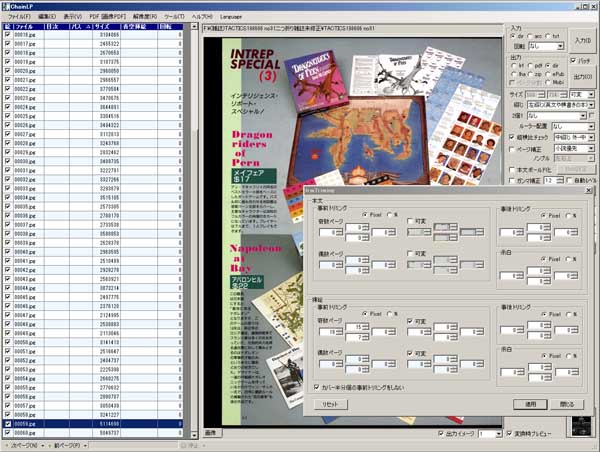Uncheck the 00016.jpg row checkbox

coord(7,34)
